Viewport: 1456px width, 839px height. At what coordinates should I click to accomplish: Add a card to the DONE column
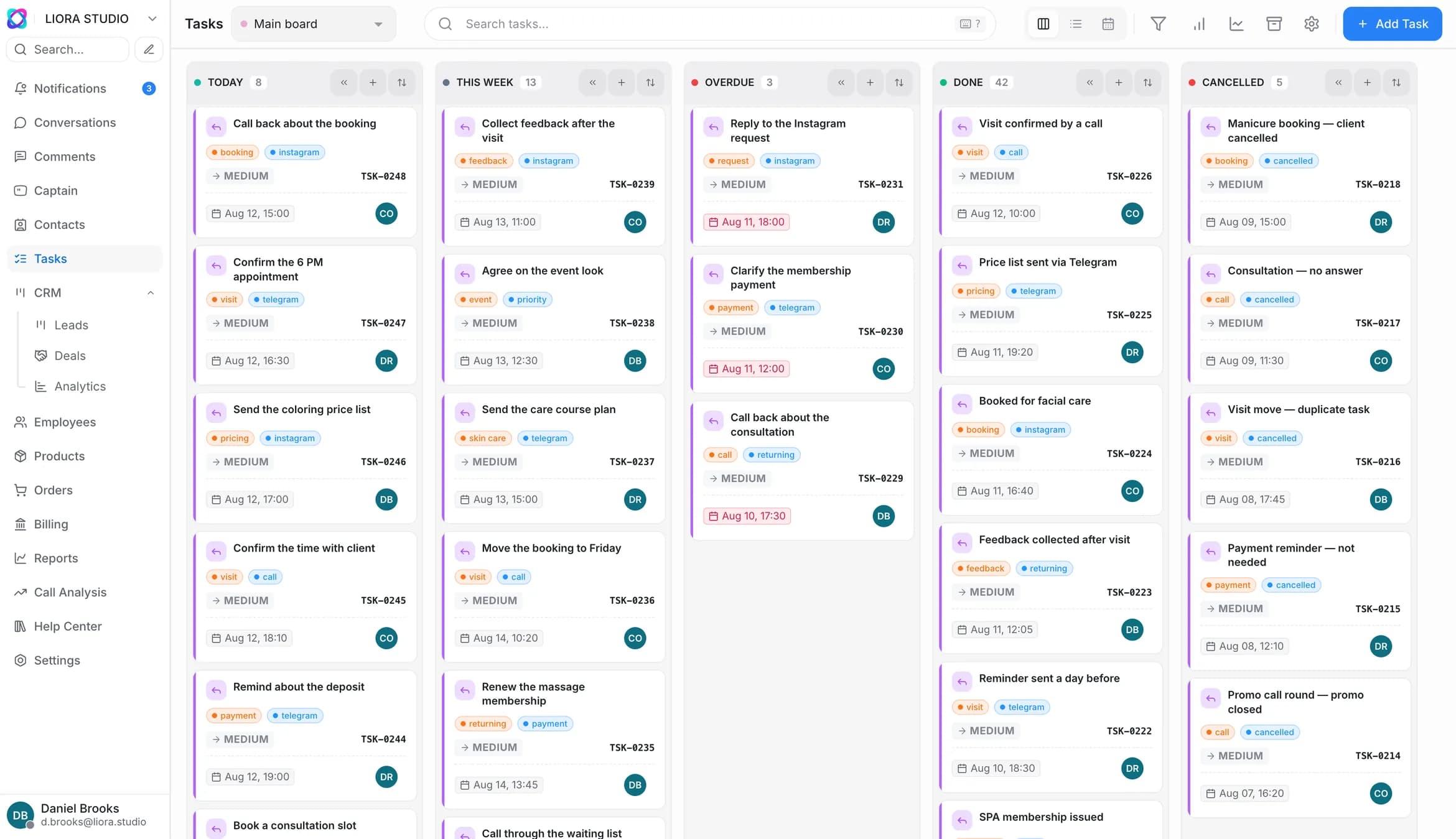click(1119, 82)
